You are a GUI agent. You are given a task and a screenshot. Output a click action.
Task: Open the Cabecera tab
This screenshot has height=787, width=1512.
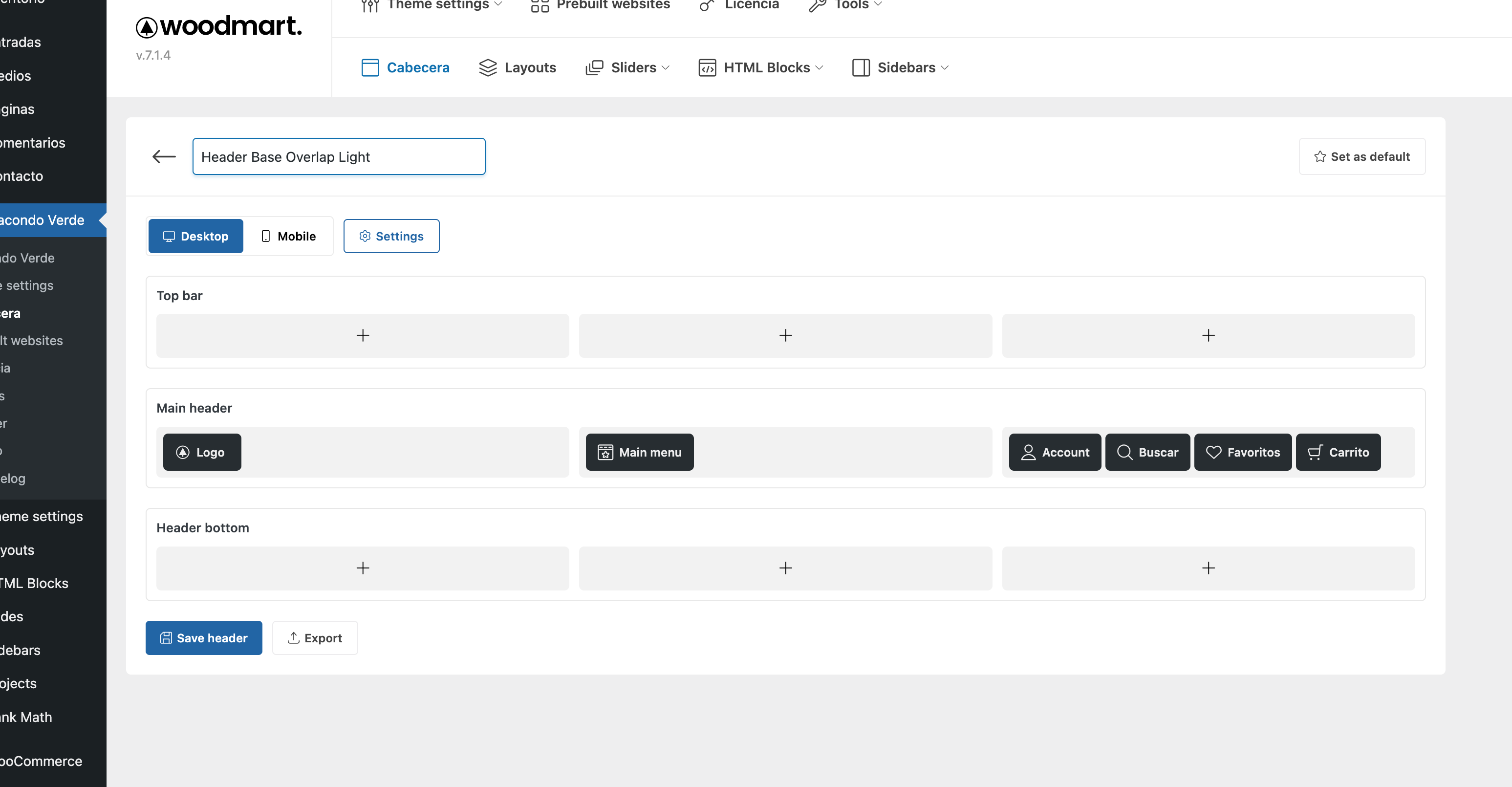click(x=405, y=67)
